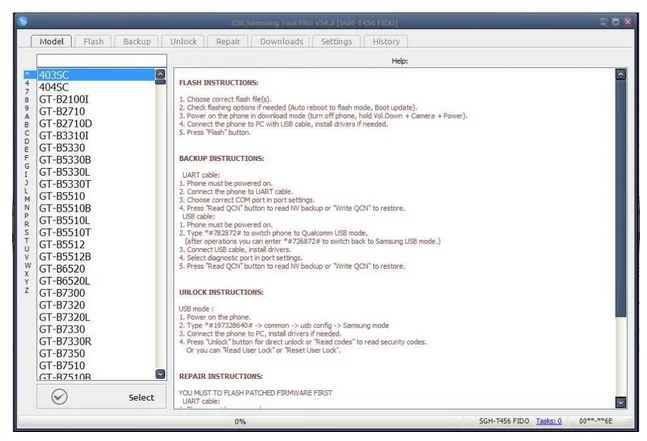Click the Select button
This screenshot has height=441, width=647.
tap(102, 397)
